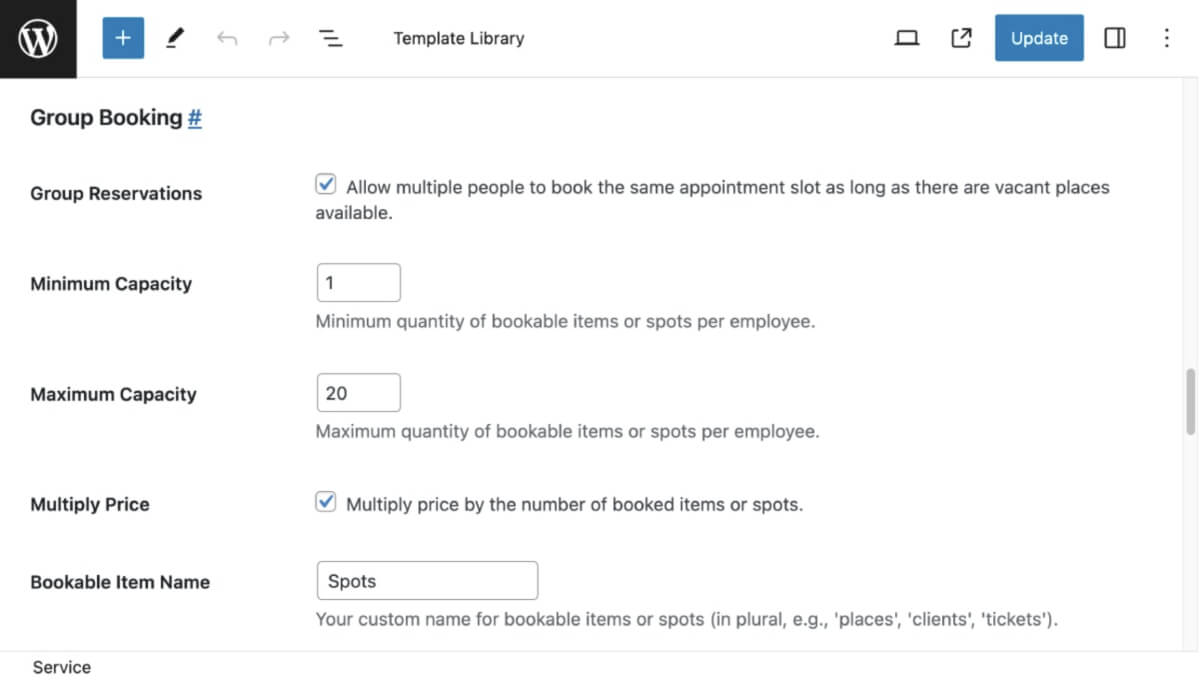Click the Template Library title

tap(459, 38)
